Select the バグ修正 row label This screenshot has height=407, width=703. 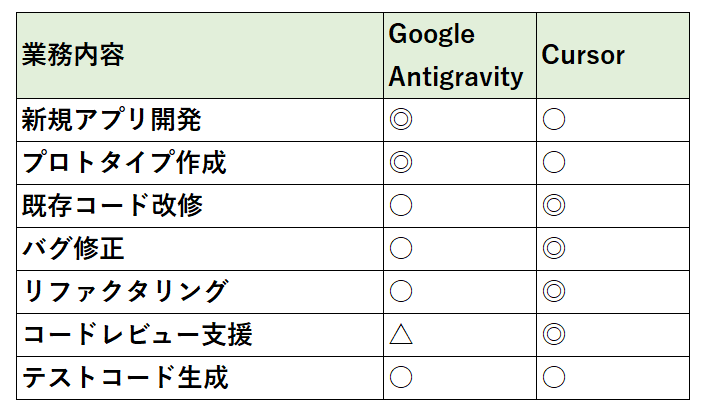[73, 248]
